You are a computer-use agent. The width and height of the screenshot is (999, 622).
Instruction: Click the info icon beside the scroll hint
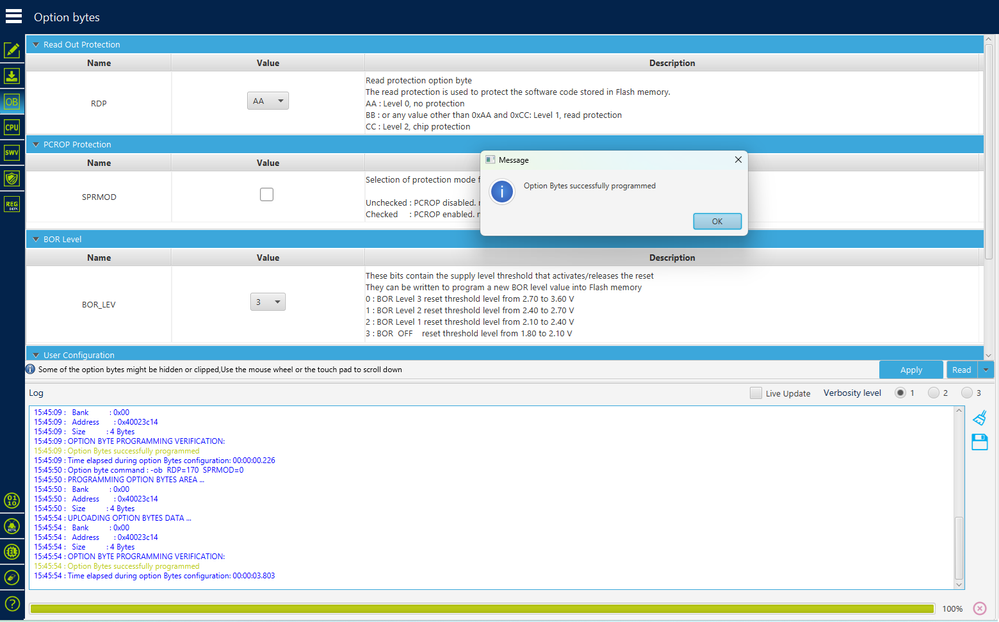pyautogui.click(x=30, y=369)
